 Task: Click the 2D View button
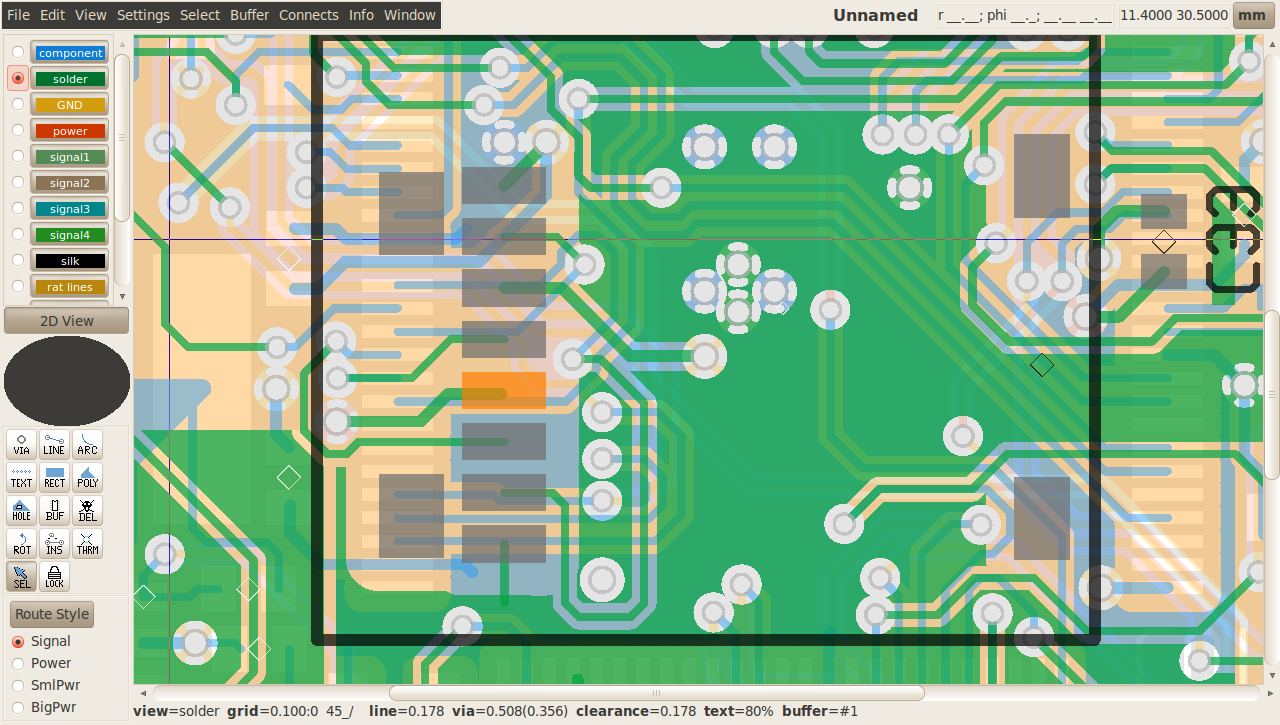pyautogui.click(x=66, y=321)
